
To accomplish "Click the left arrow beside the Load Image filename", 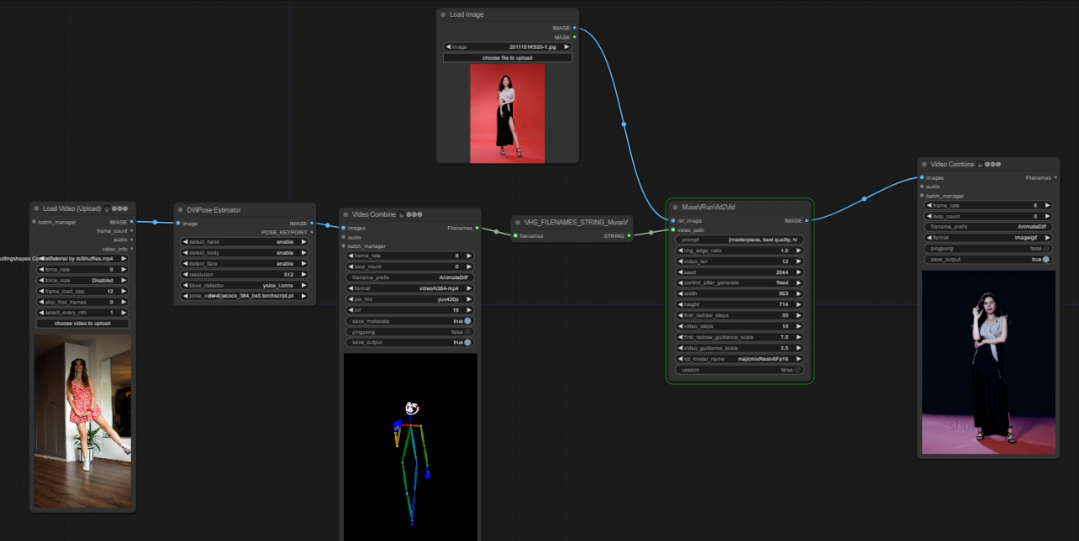I will (x=448, y=47).
